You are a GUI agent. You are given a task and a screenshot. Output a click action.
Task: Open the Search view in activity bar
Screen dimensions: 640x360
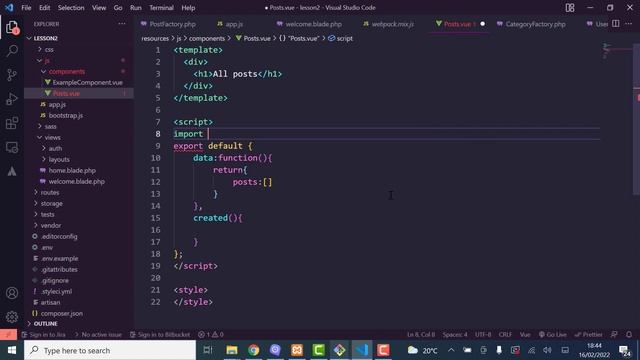tap(12, 51)
